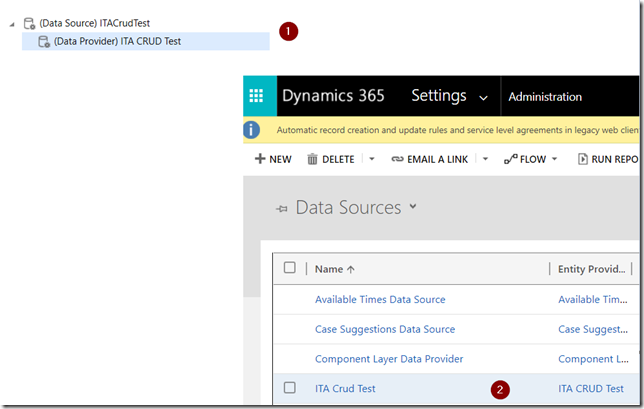The width and height of the screenshot is (644, 409).
Task: Open the Available Tim... entity provider link
Action: tap(593, 299)
